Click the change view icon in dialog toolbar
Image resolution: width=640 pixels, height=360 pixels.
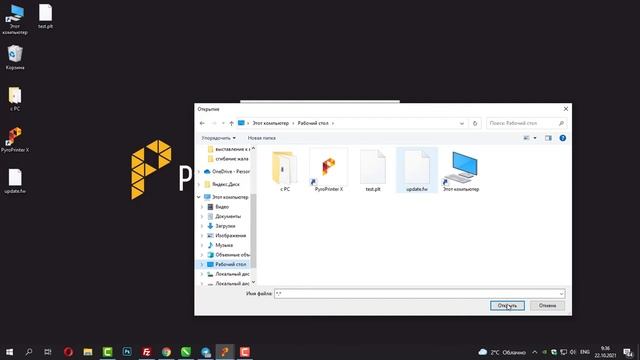tap(527, 138)
